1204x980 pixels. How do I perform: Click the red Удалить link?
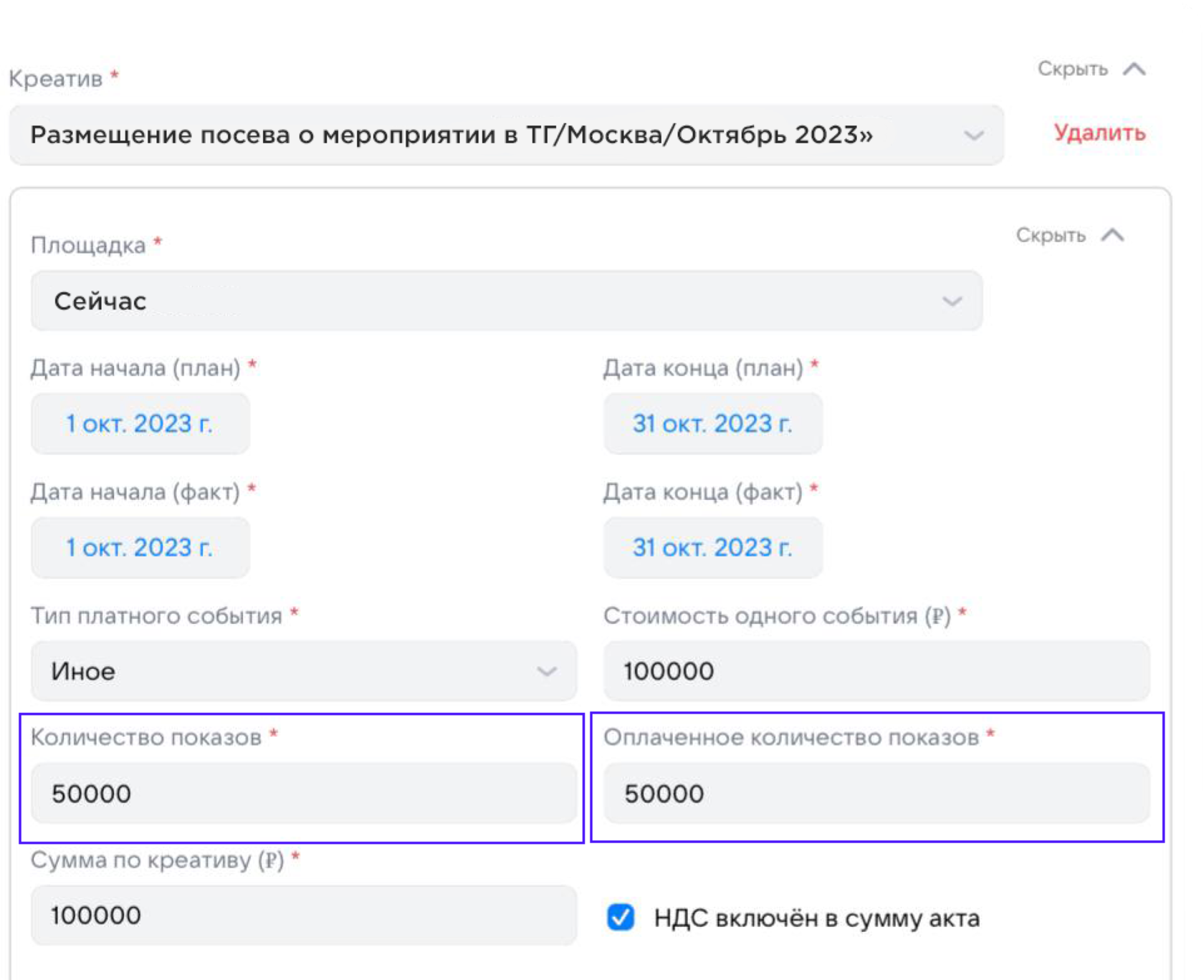tap(1099, 133)
